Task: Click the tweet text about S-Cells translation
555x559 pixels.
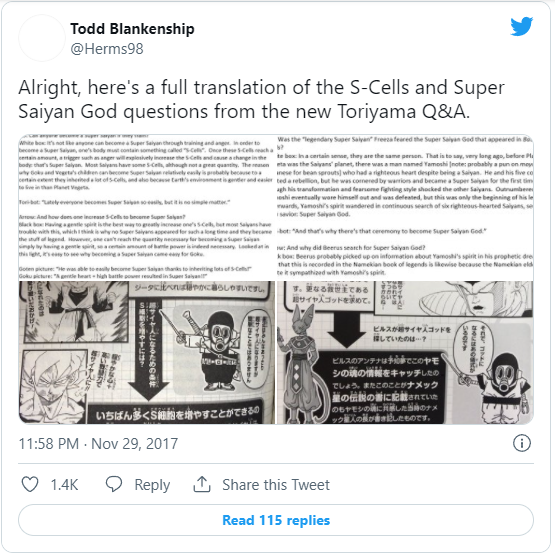Action: point(262,99)
